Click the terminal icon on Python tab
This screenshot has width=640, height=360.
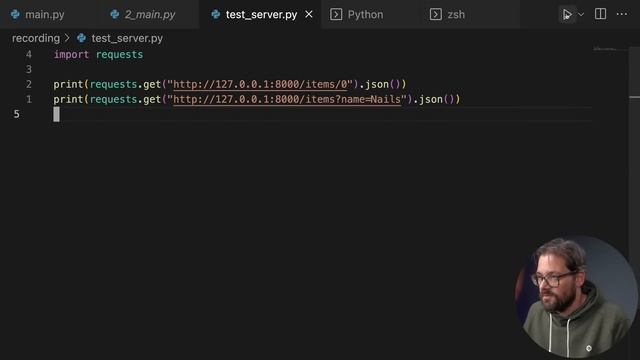point(336,14)
